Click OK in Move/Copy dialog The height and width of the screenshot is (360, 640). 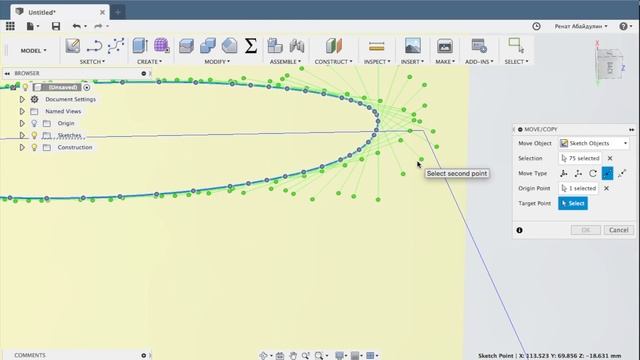pyautogui.click(x=586, y=230)
